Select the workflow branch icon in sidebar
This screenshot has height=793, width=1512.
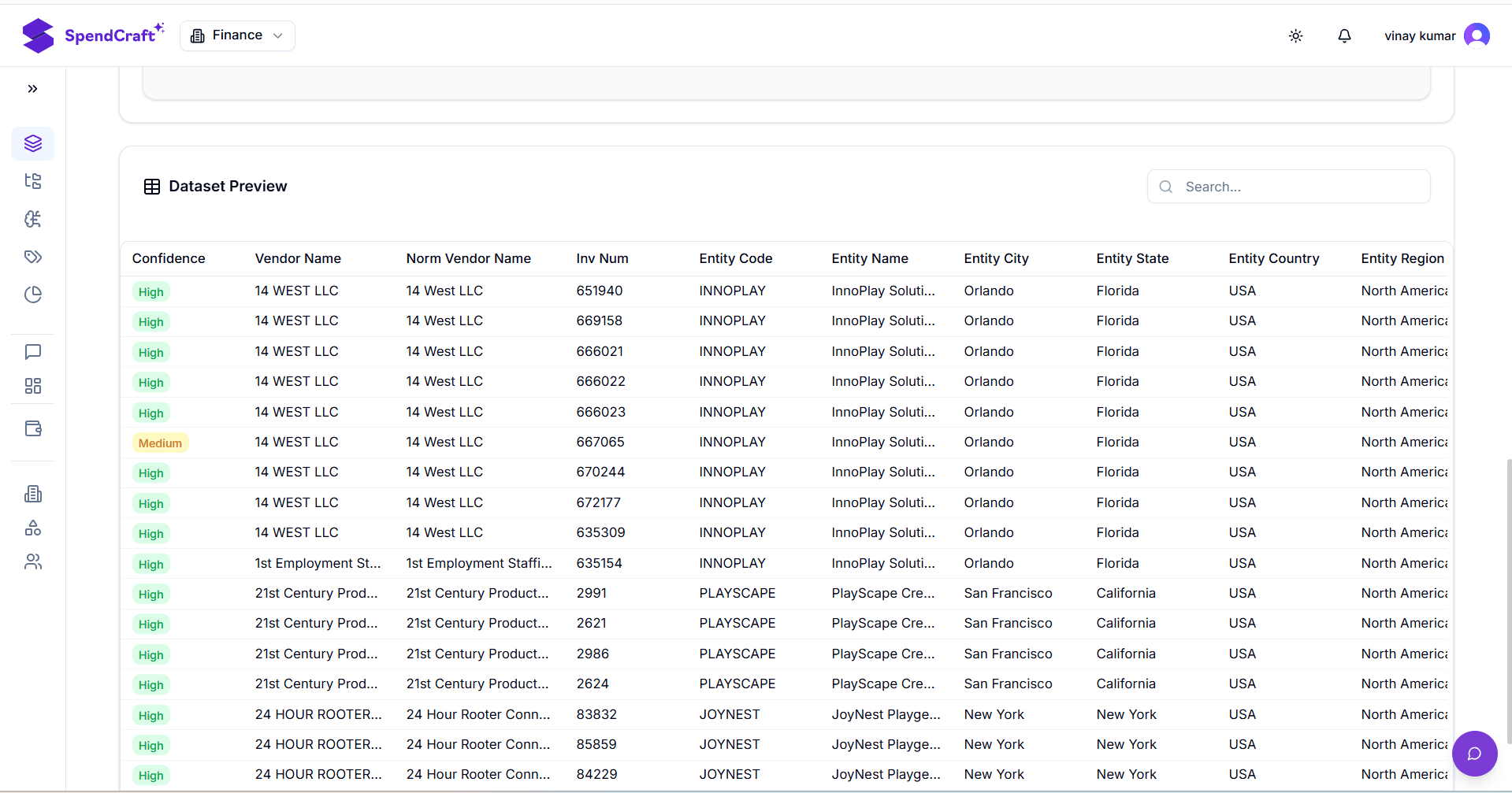pyautogui.click(x=32, y=219)
